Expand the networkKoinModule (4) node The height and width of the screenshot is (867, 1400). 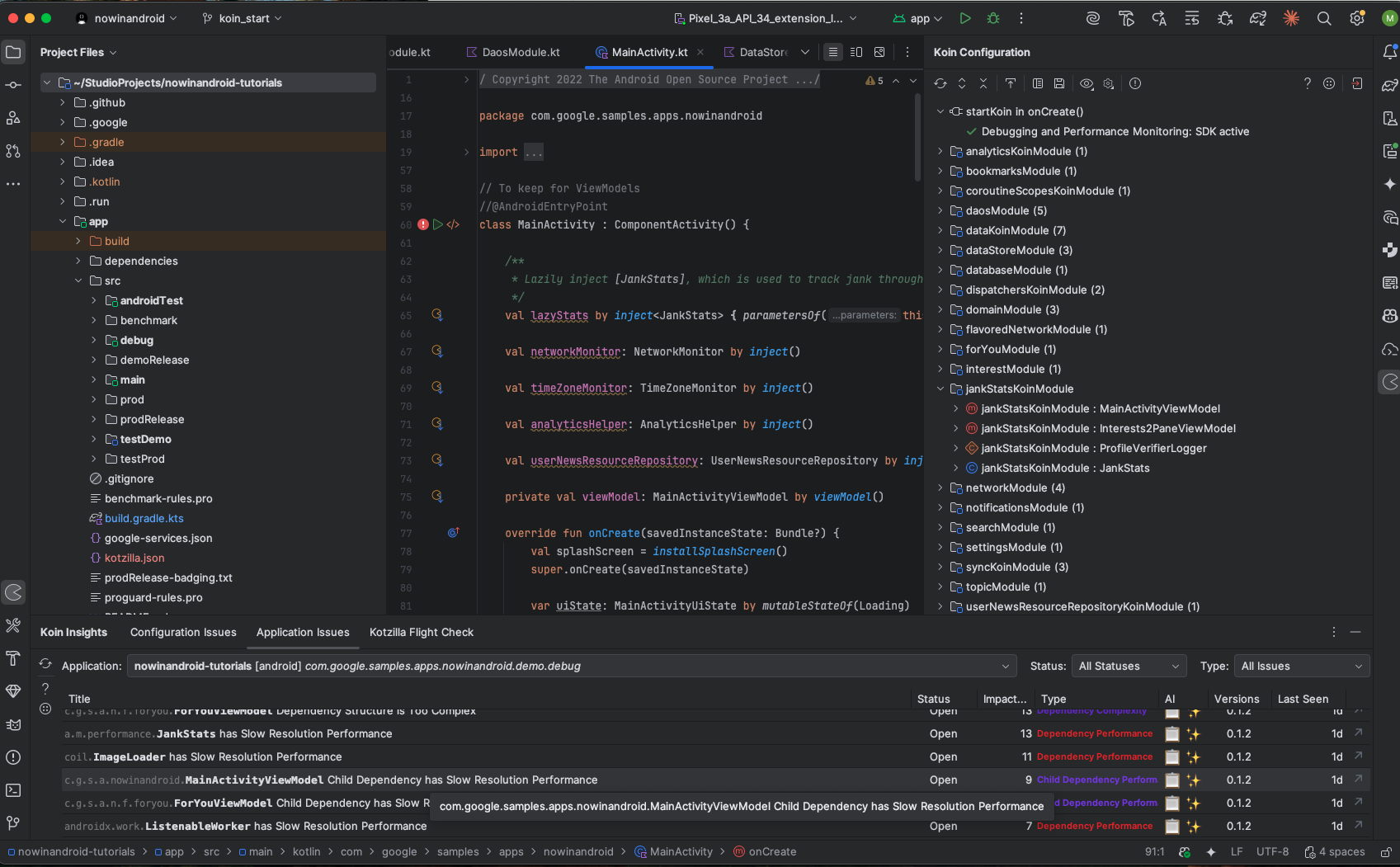click(x=940, y=488)
